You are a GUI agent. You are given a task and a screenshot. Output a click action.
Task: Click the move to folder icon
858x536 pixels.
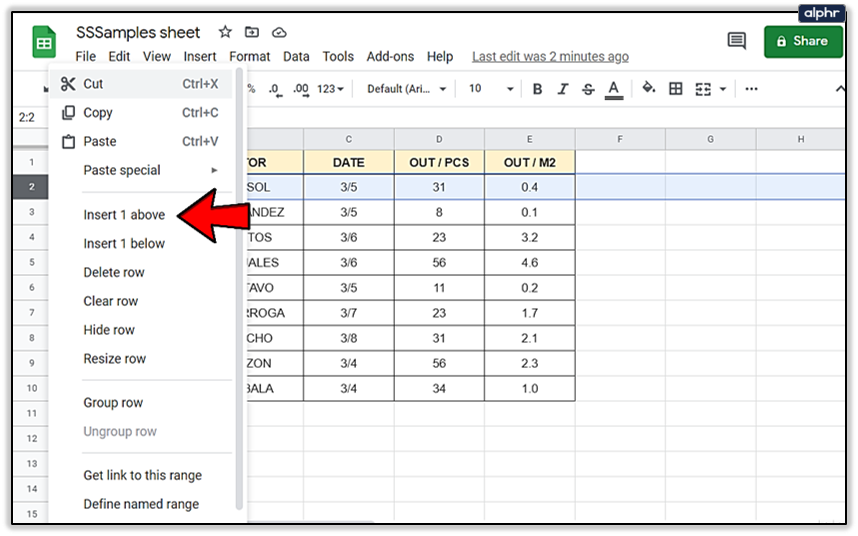pos(252,32)
